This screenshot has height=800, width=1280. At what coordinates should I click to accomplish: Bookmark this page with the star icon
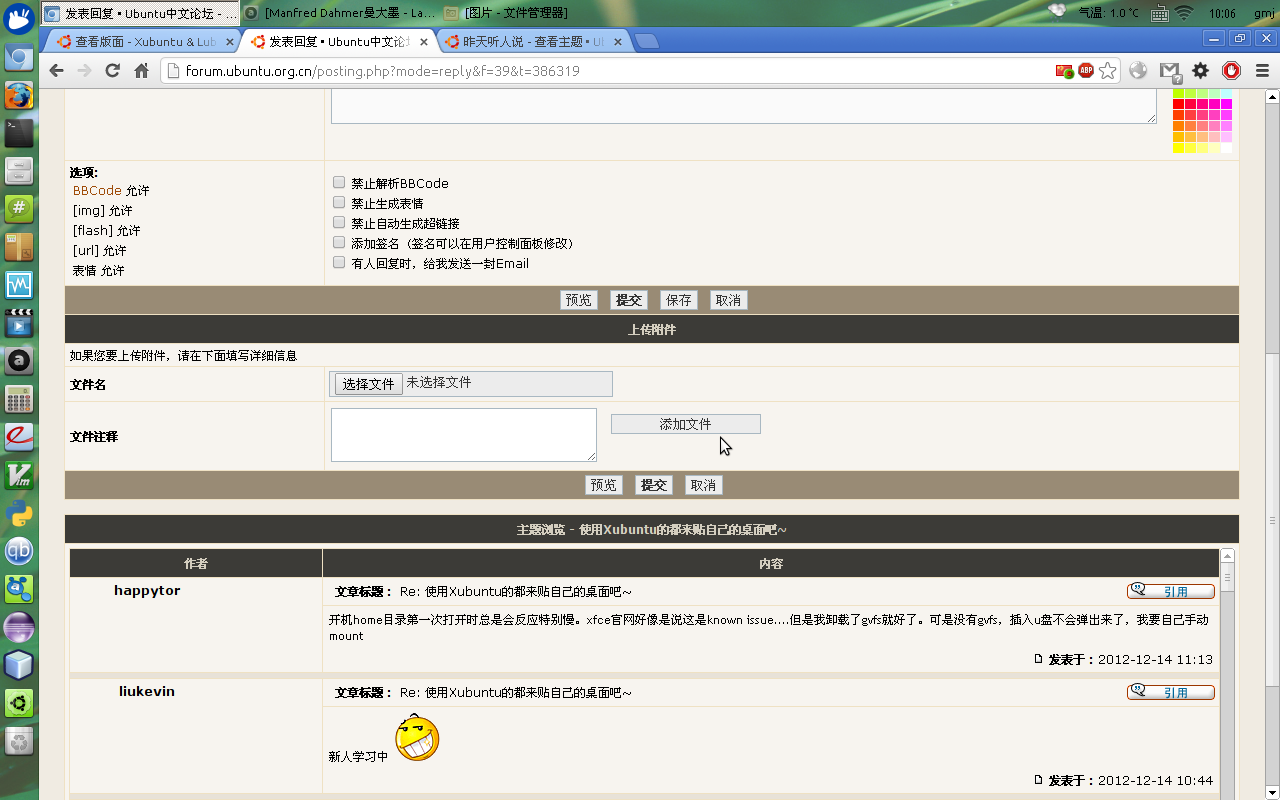tap(1107, 71)
